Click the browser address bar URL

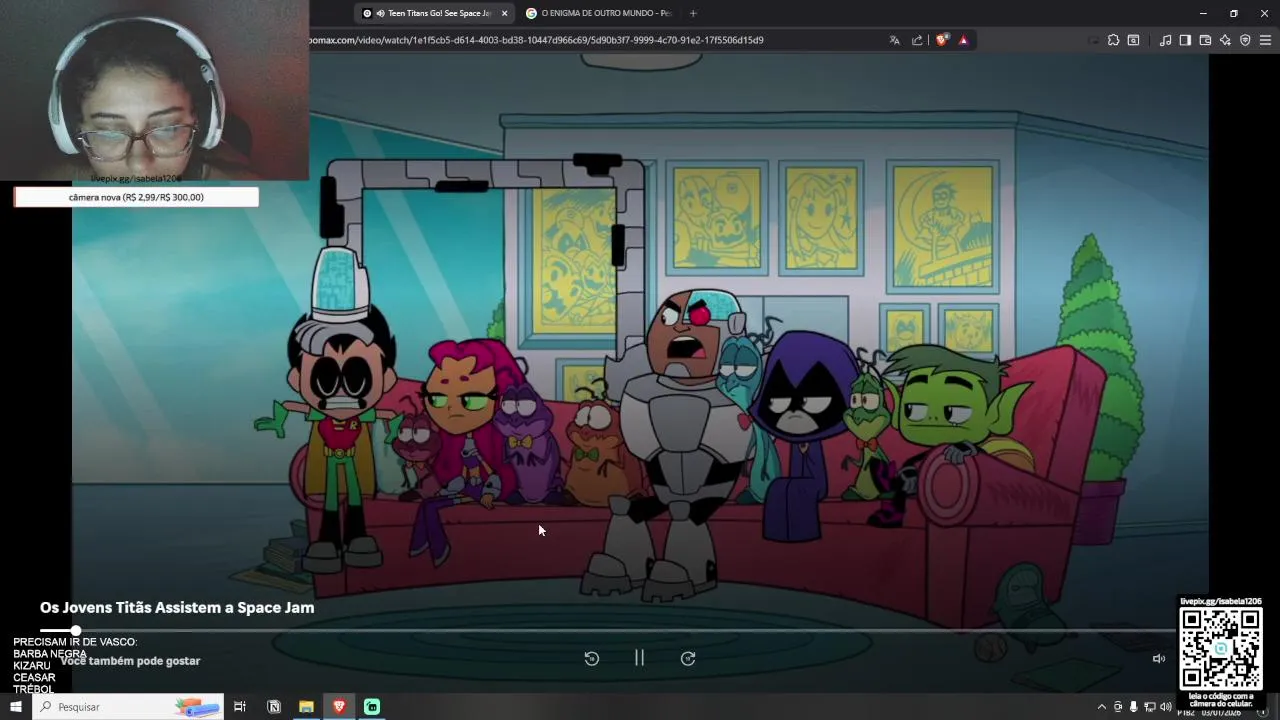(x=536, y=40)
